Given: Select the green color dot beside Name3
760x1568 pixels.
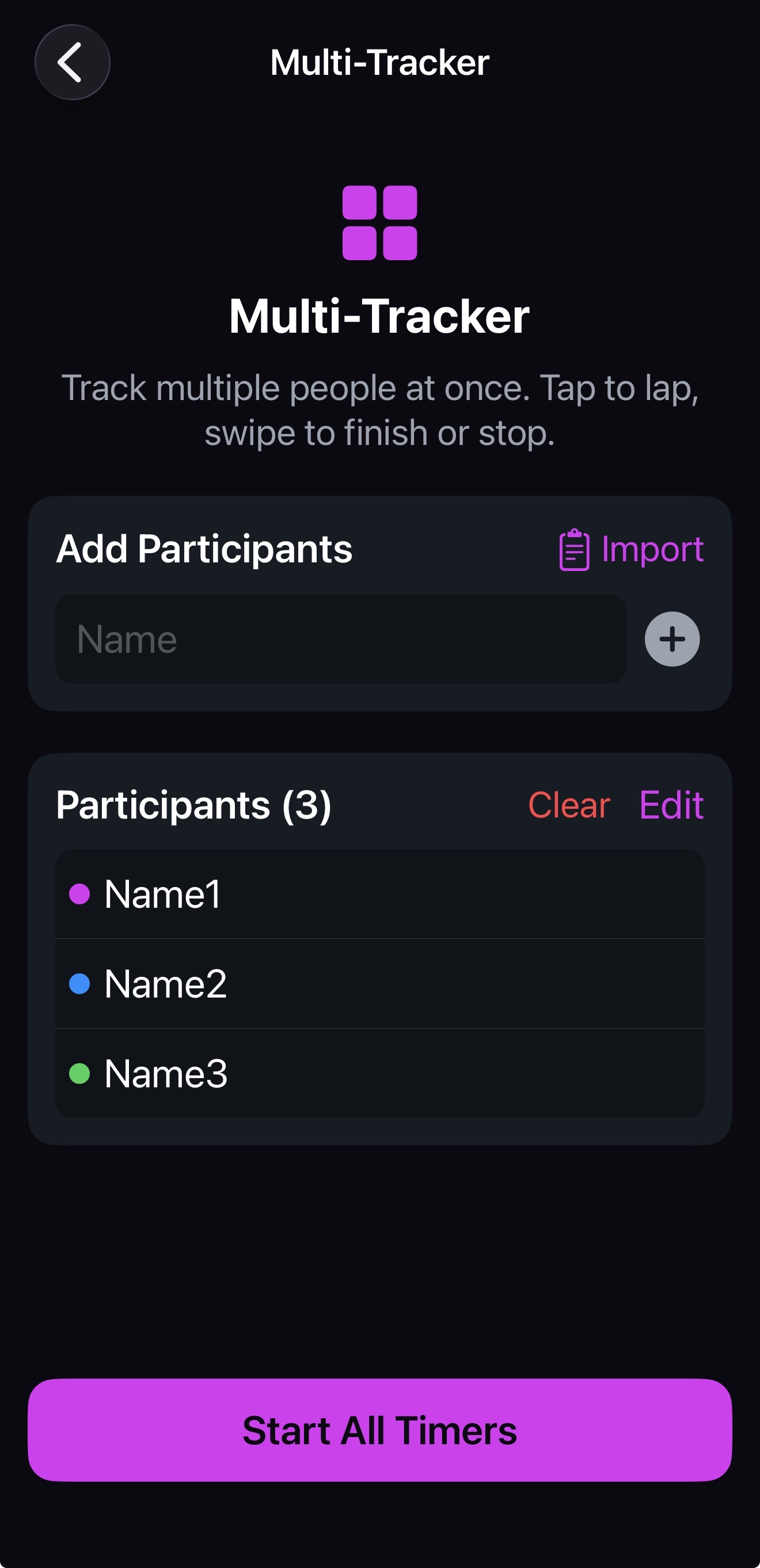Looking at the screenshot, I should [80, 1072].
